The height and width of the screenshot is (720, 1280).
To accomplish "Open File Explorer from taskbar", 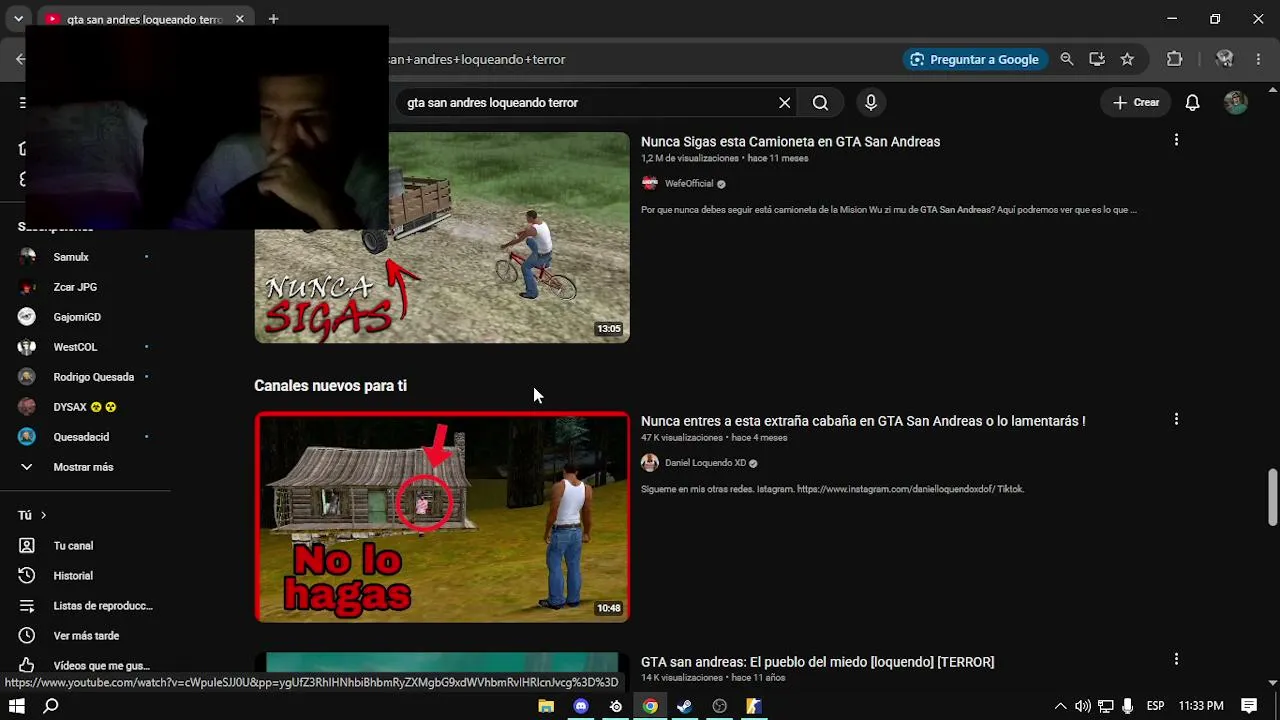I will [x=546, y=706].
